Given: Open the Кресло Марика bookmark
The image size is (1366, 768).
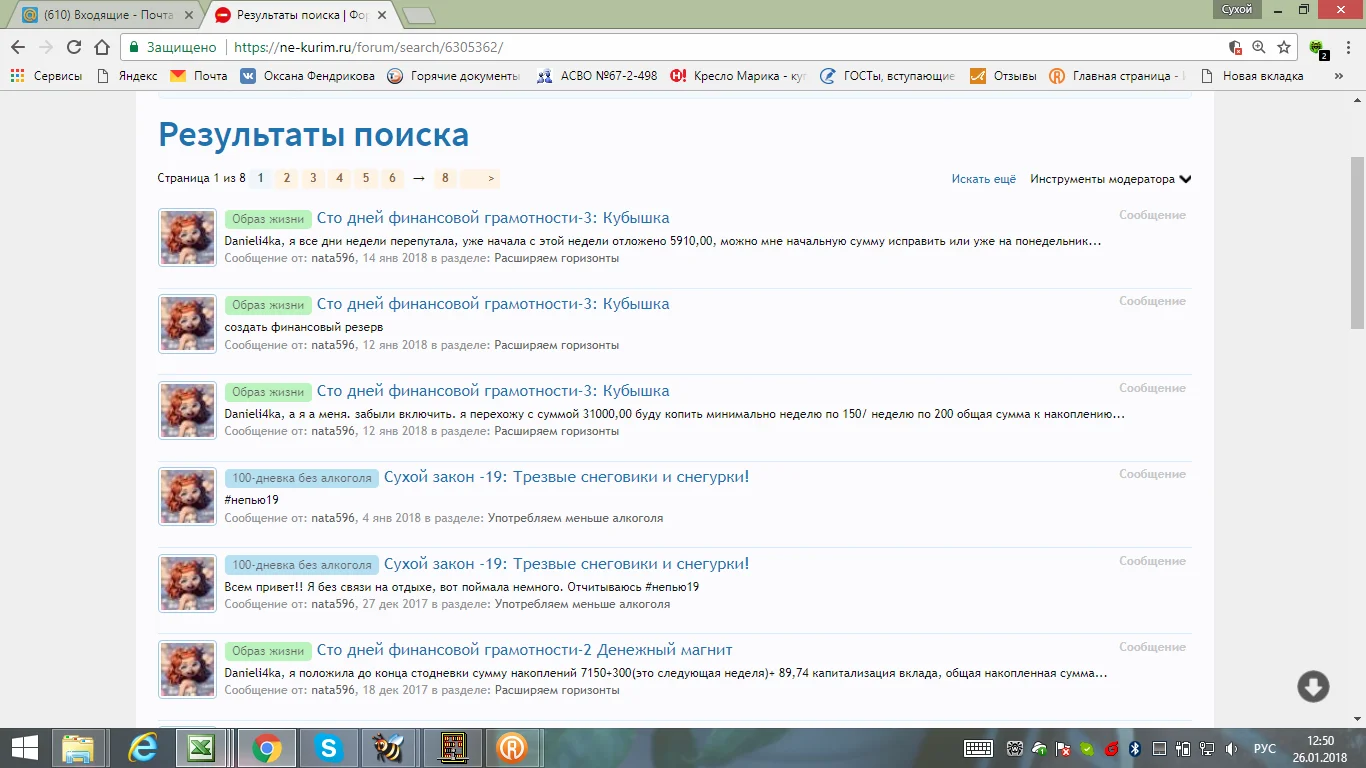Looking at the screenshot, I should 738,76.
